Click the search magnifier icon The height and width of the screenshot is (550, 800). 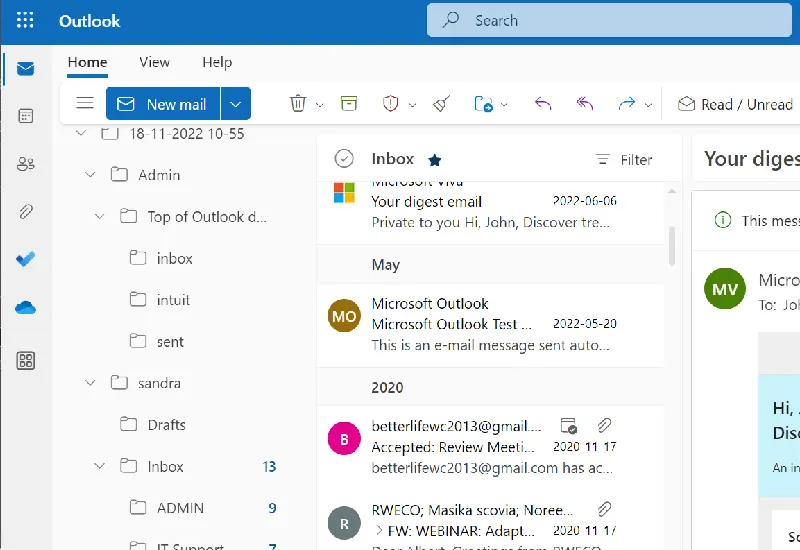point(451,20)
